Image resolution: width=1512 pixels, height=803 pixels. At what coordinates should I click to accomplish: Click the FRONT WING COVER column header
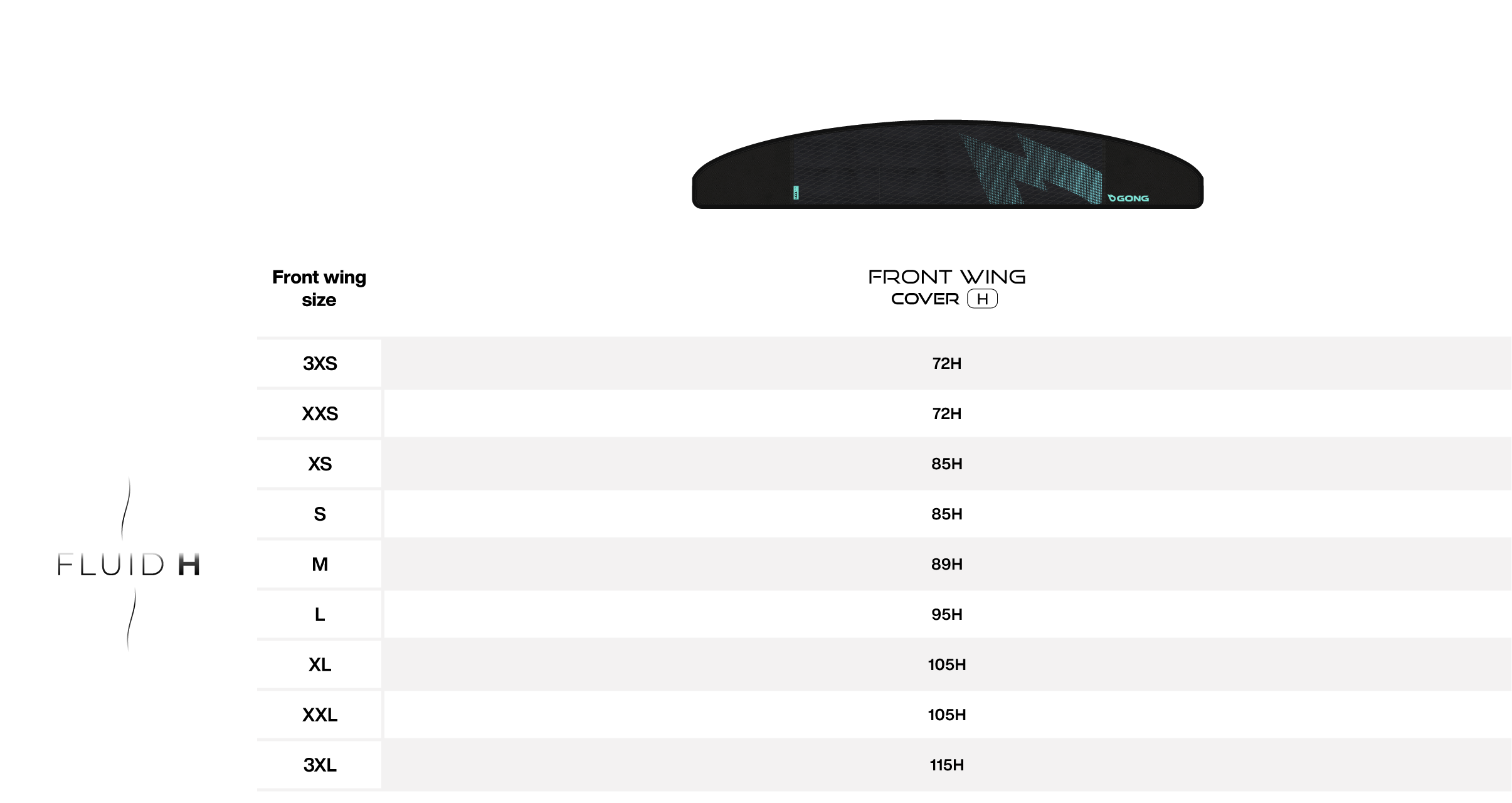pos(946,288)
